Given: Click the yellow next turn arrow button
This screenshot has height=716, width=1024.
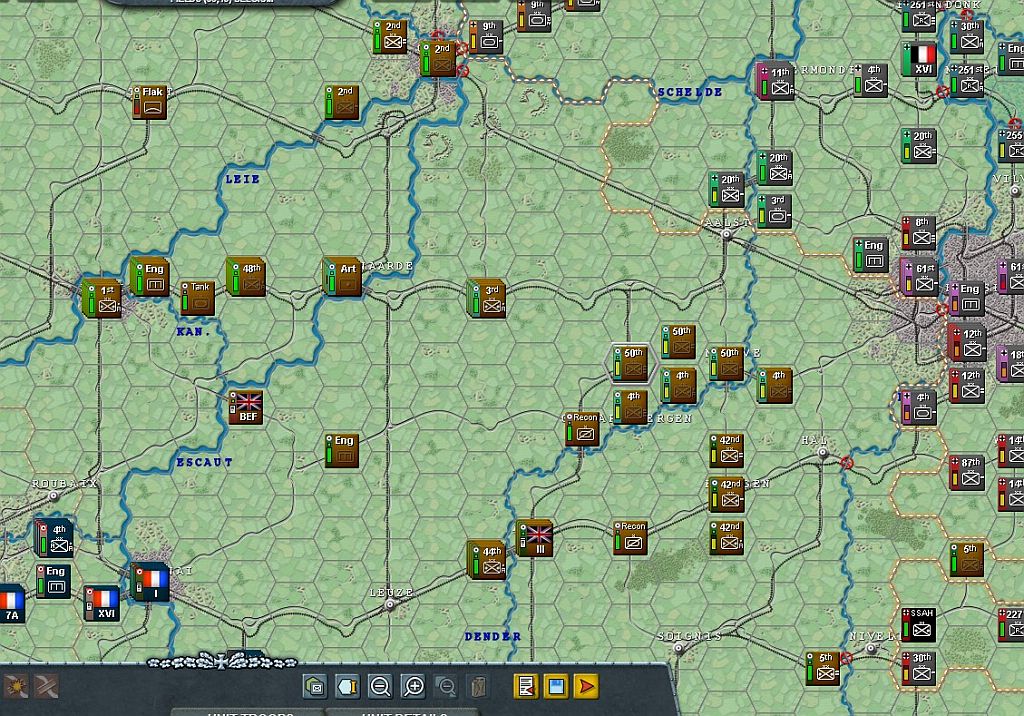Looking at the screenshot, I should click(586, 687).
